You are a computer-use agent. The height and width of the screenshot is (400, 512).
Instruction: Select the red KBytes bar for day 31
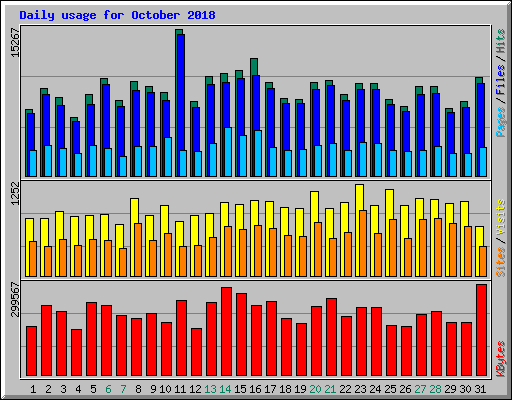pyautogui.click(x=481, y=330)
